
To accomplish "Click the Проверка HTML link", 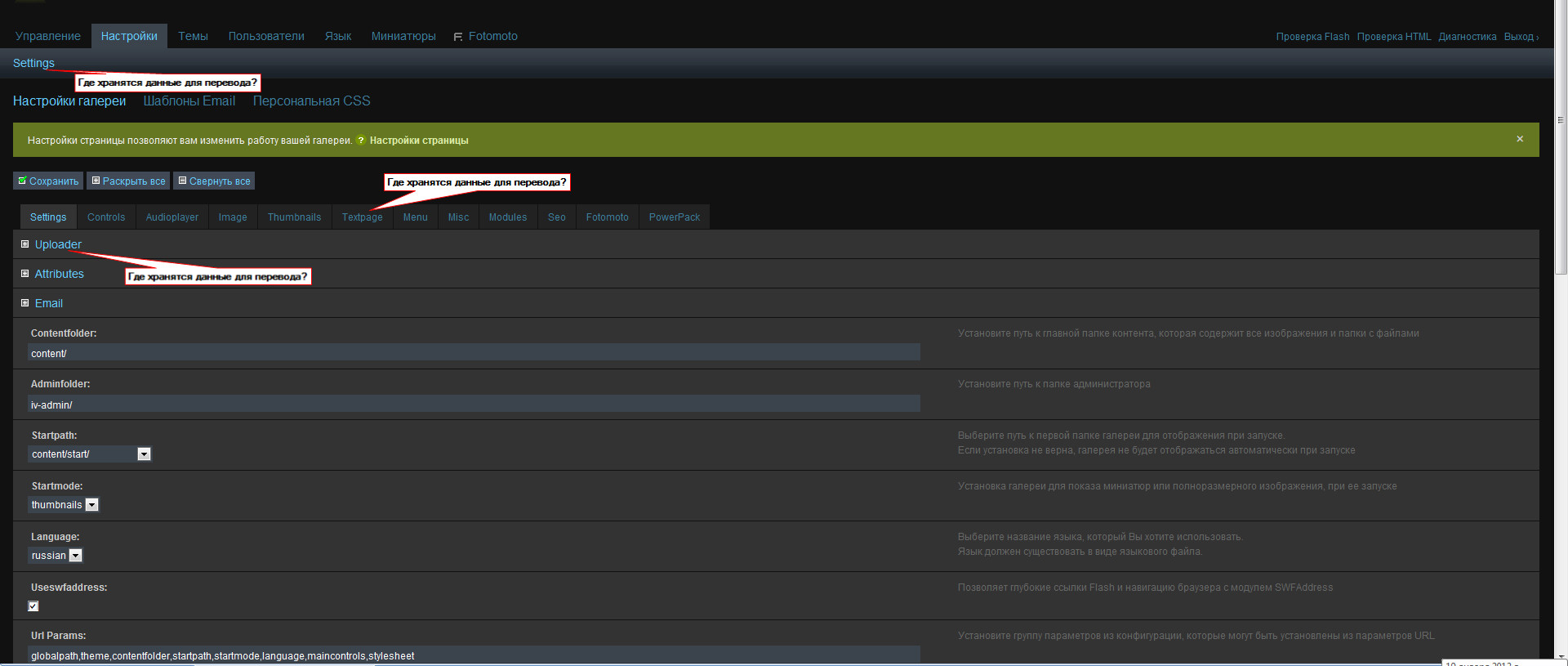I will pyautogui.click(x=1394, y=37).
